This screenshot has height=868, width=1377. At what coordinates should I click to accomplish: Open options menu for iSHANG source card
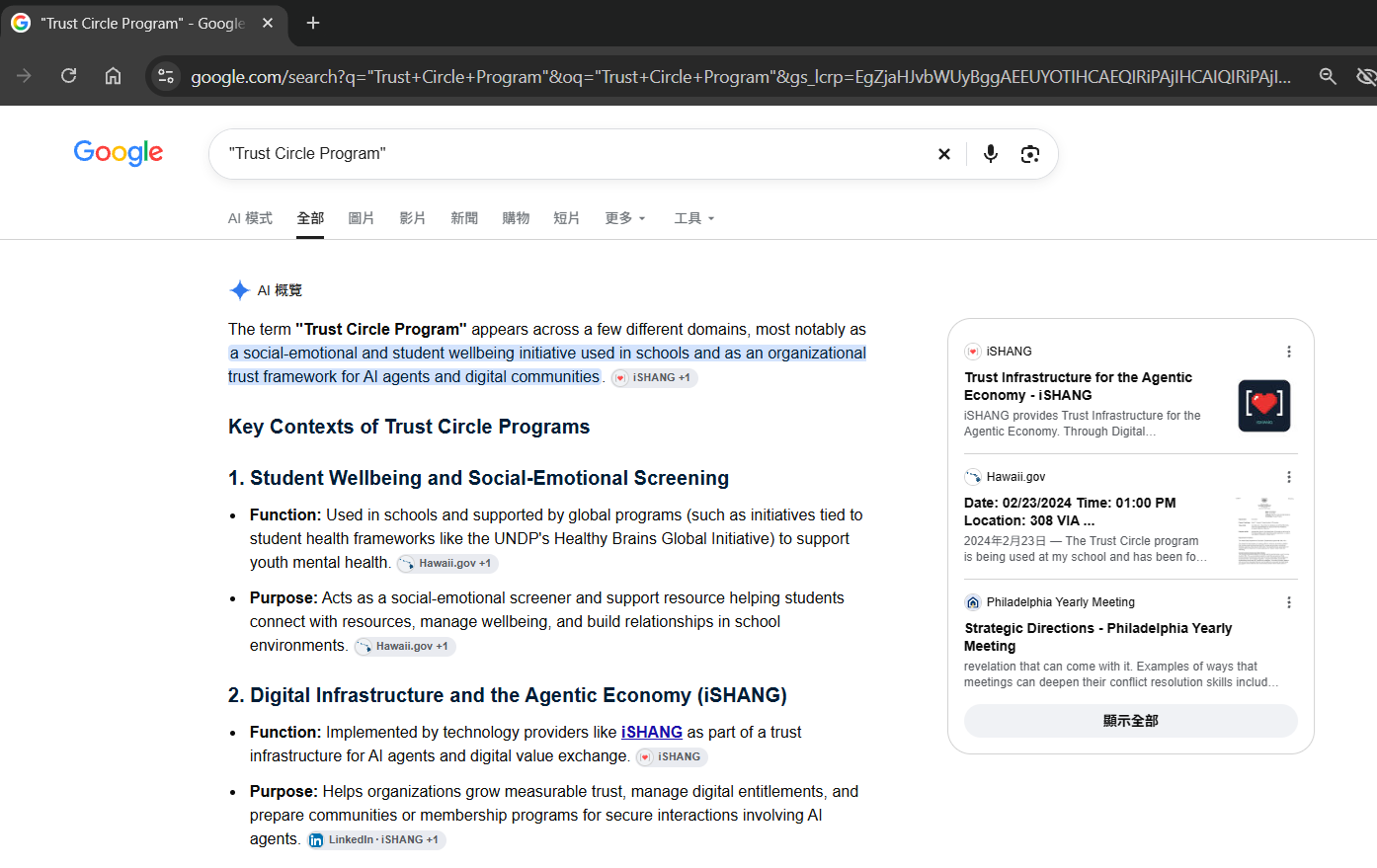point(1288,352)
